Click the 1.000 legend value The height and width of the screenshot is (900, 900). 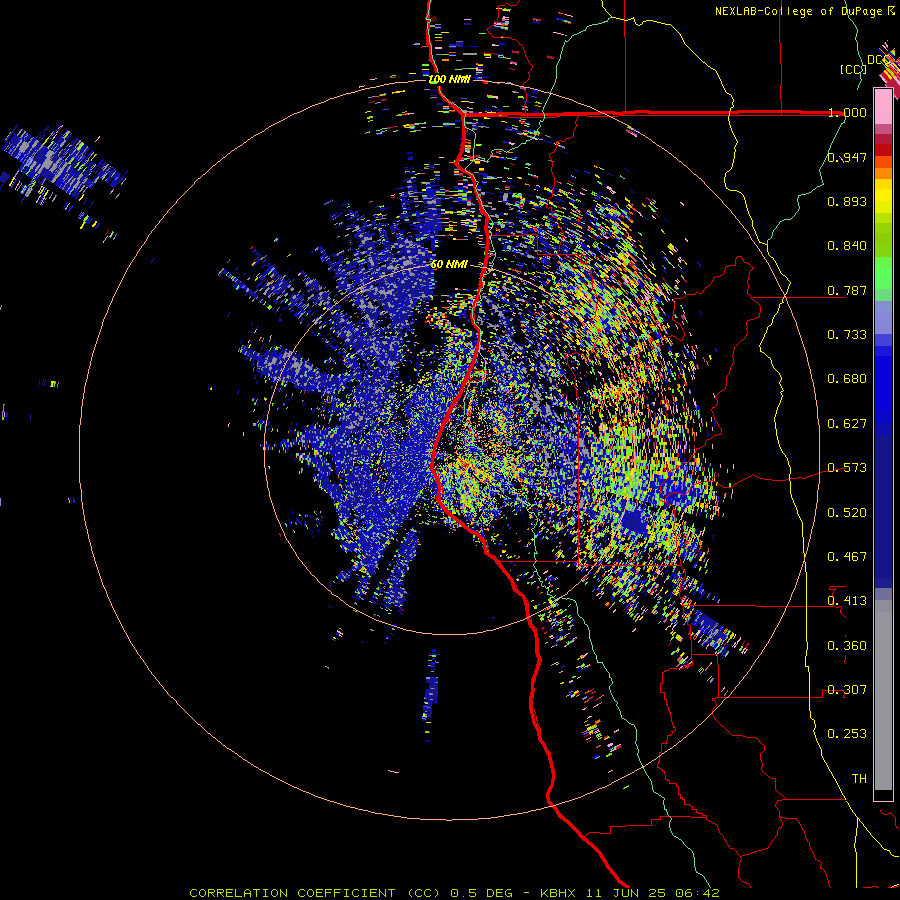847,112
